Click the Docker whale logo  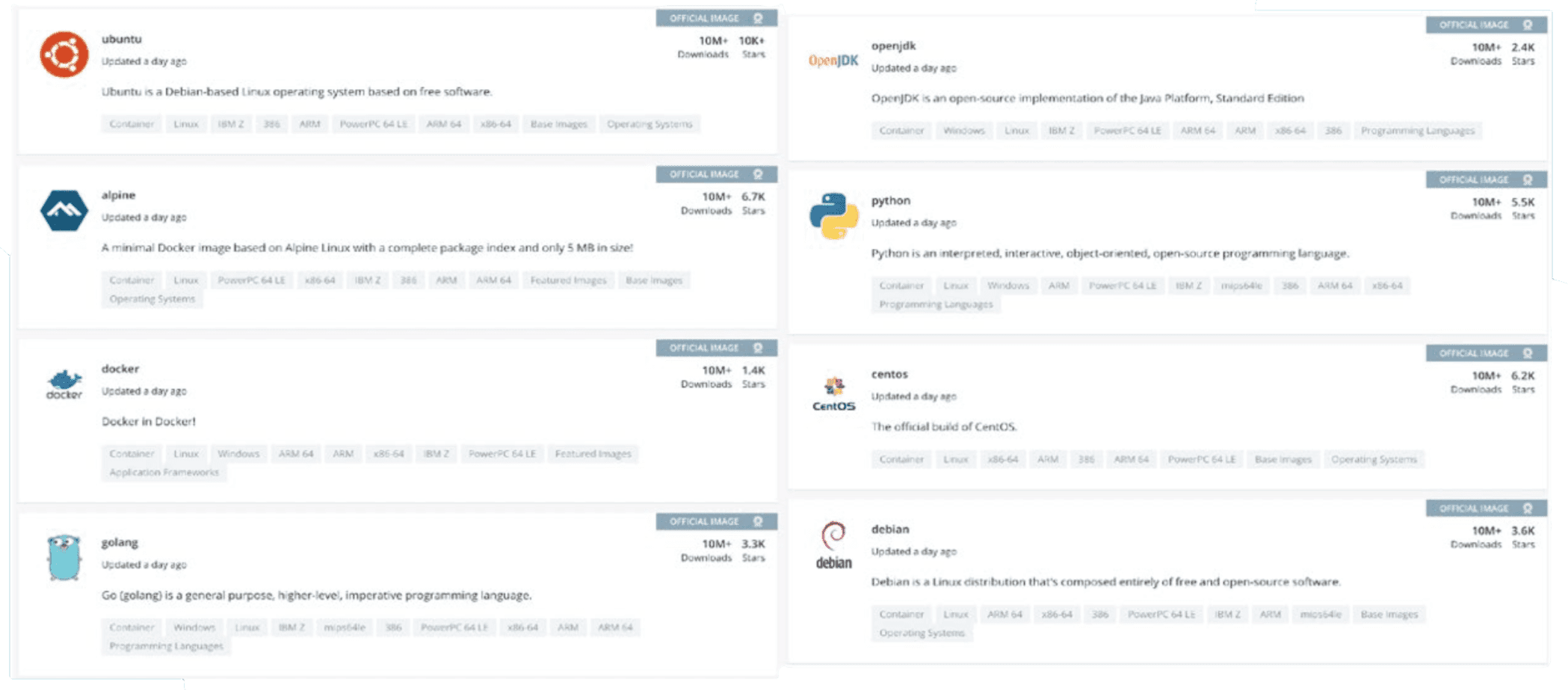coord(64,384)
